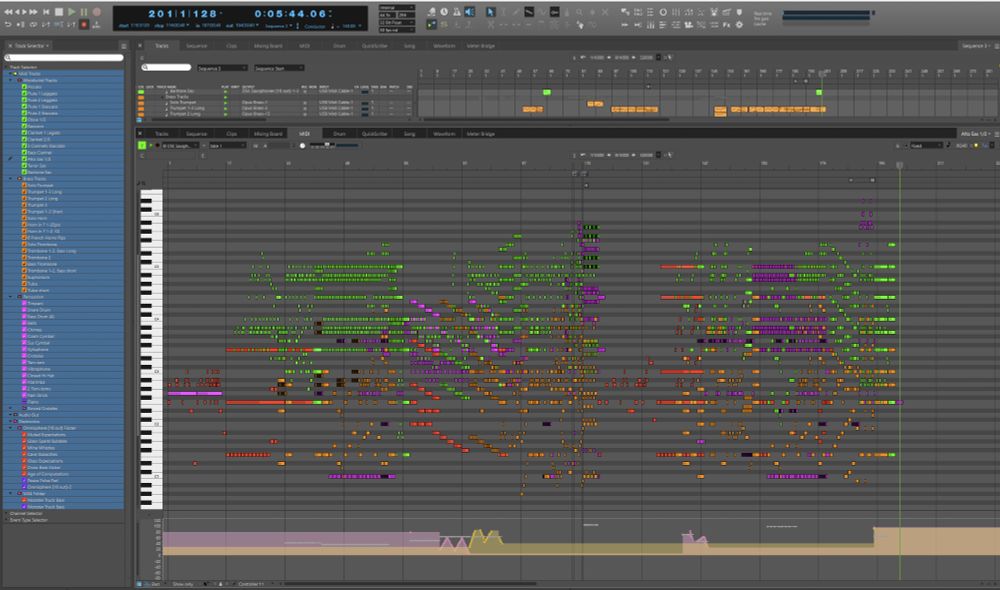The height and width of the screenshot is (590, 1000).
Task: Click the circle icon in window shortcuts
Action: click(x=663, y=11)
